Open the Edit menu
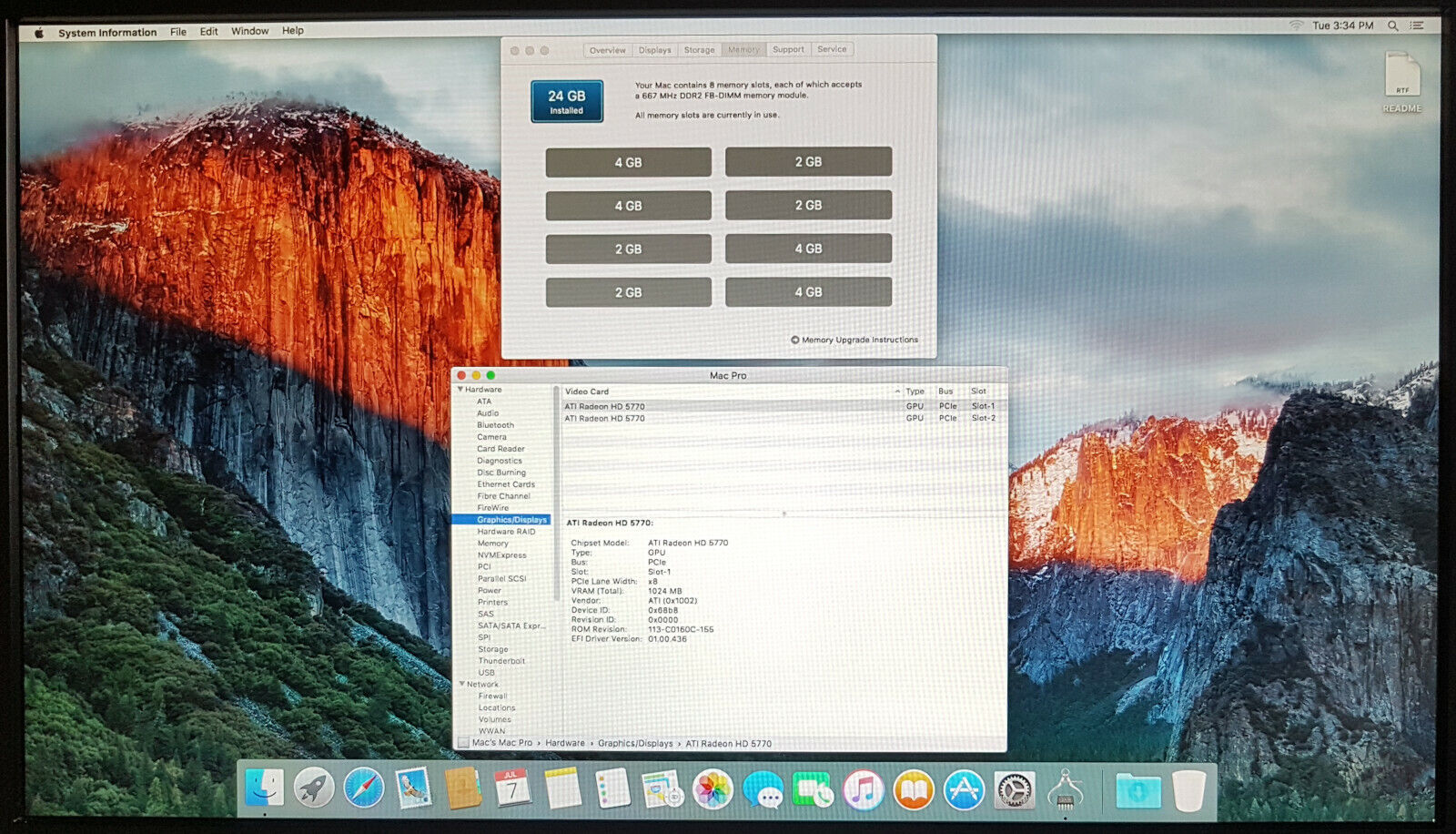 click(209, 31)
